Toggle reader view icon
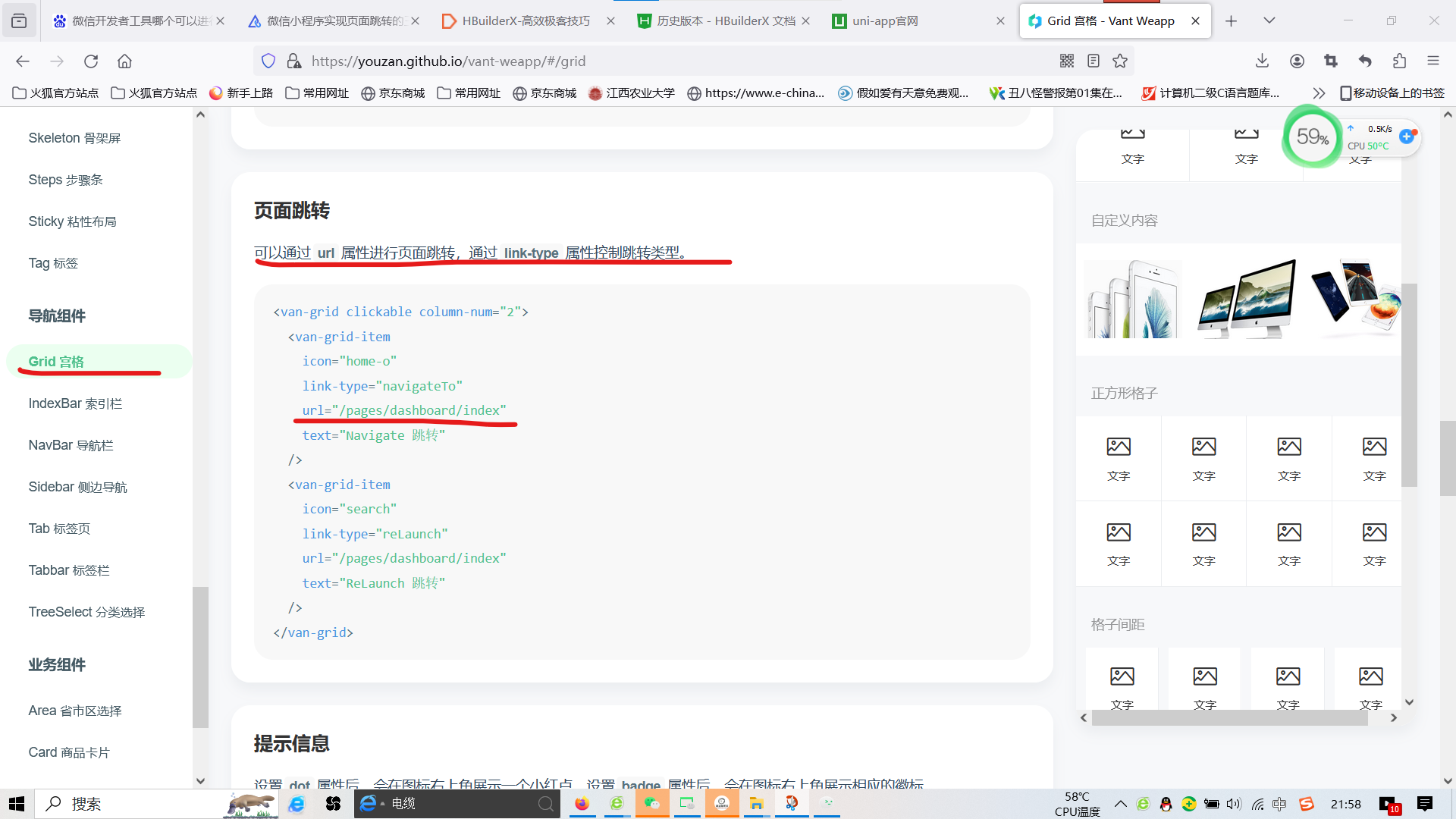This screenshot has height=819, width=1456. tap(1094, 61)
